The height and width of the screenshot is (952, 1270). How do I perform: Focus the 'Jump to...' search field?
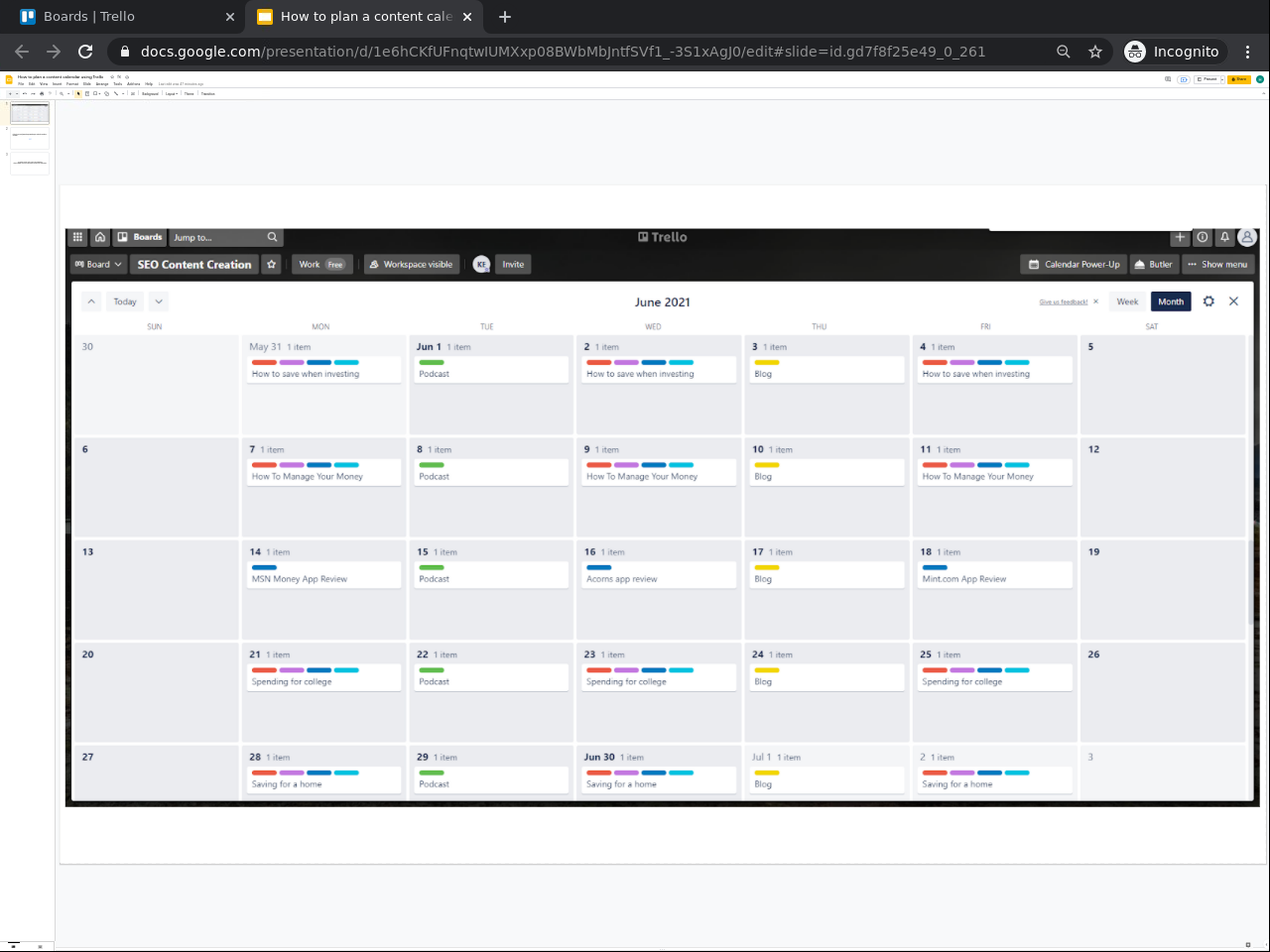coord(225,238)
